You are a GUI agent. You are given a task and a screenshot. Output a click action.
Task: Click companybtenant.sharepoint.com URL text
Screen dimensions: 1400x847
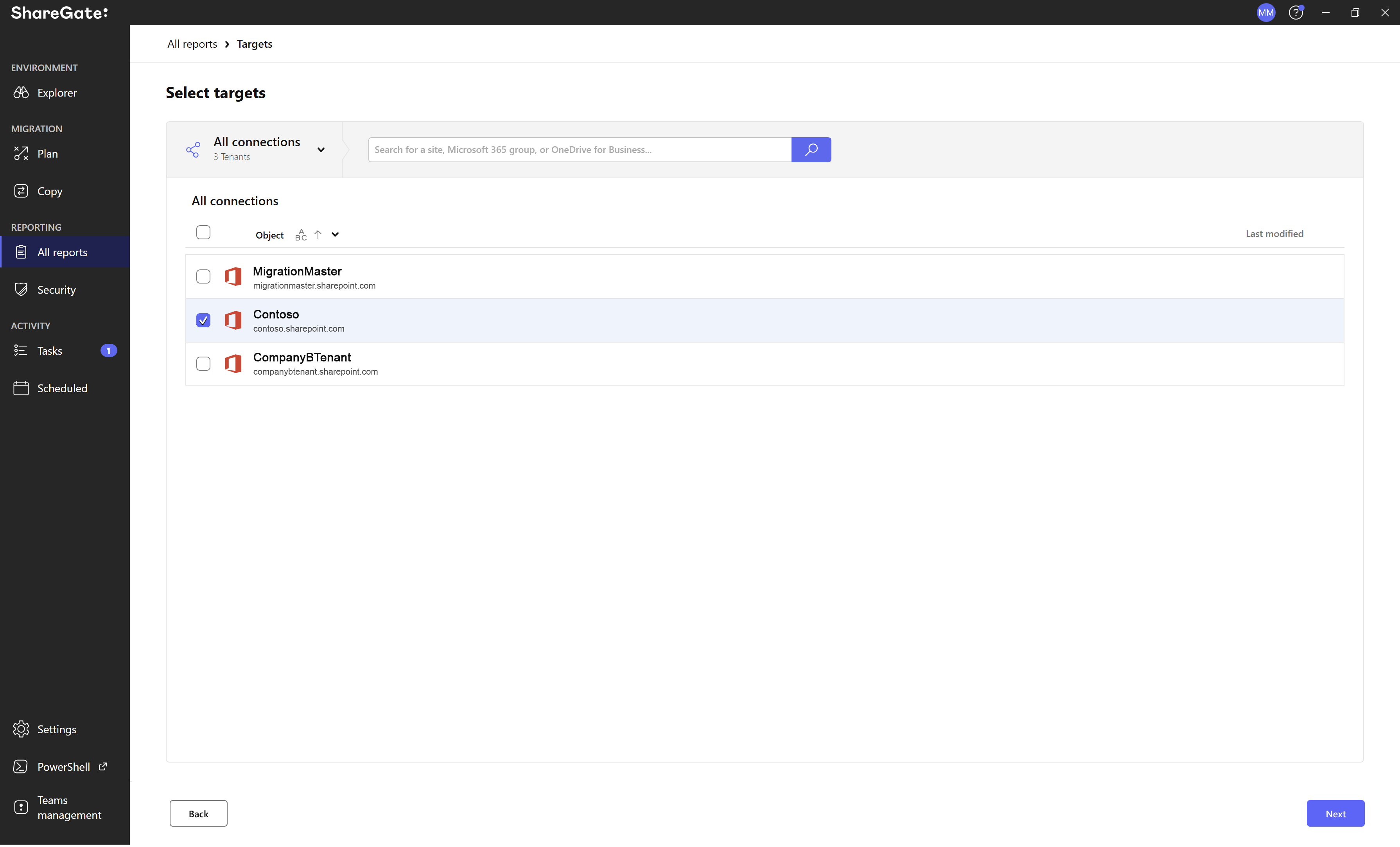(315, 371)
